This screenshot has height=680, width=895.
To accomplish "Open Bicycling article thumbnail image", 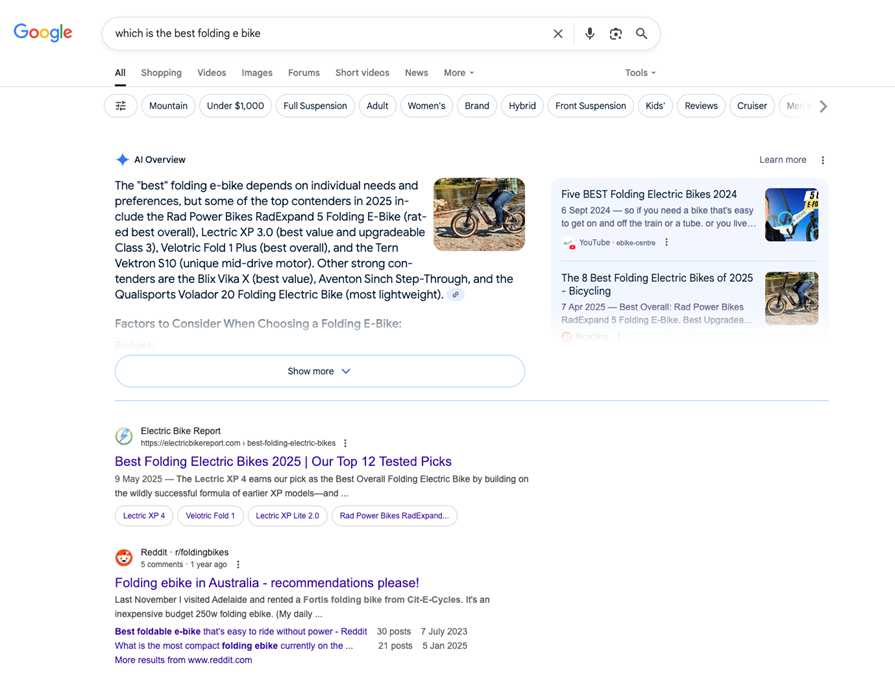I will pos(792,298).
